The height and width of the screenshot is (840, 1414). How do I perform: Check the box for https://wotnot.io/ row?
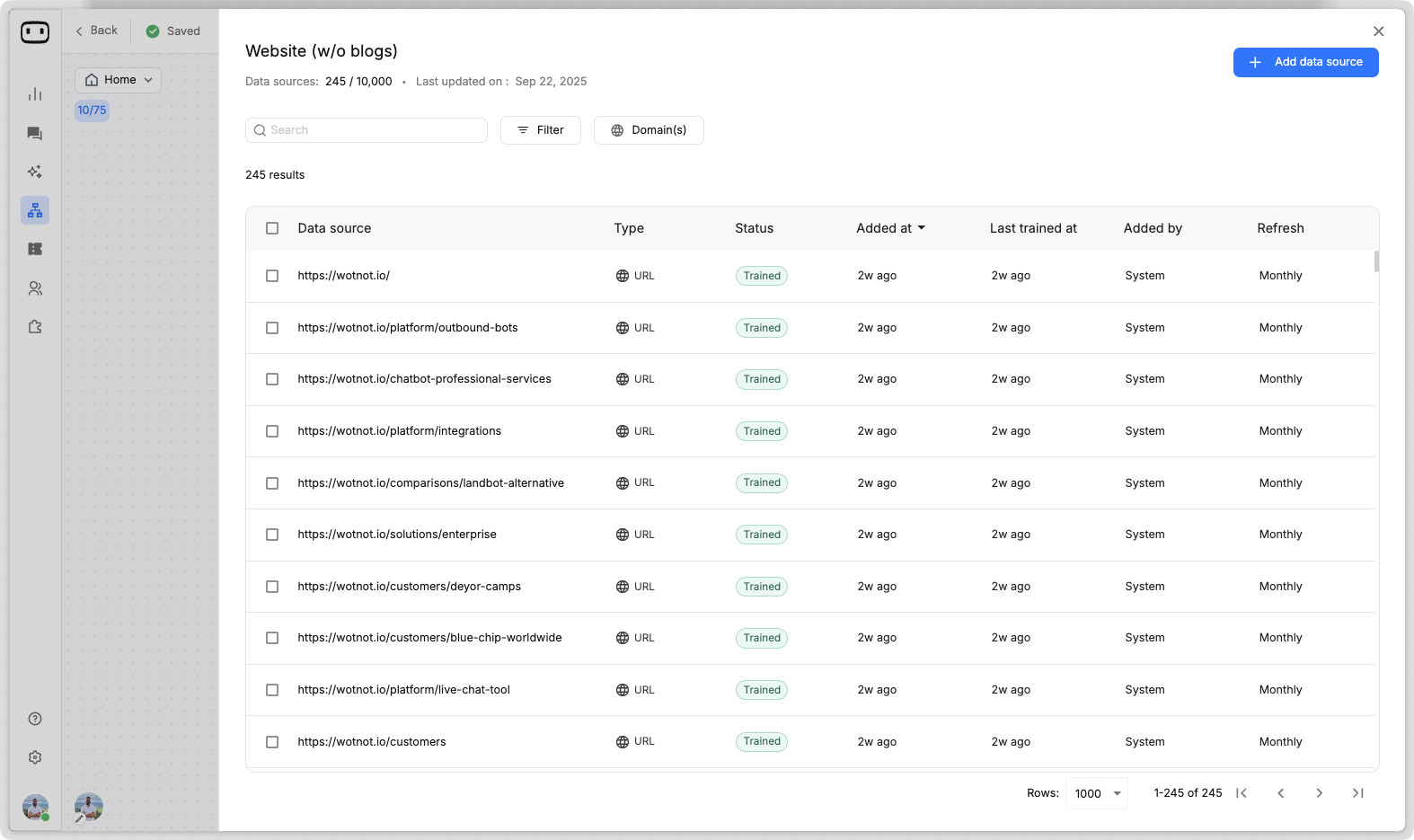pos(272,276)
